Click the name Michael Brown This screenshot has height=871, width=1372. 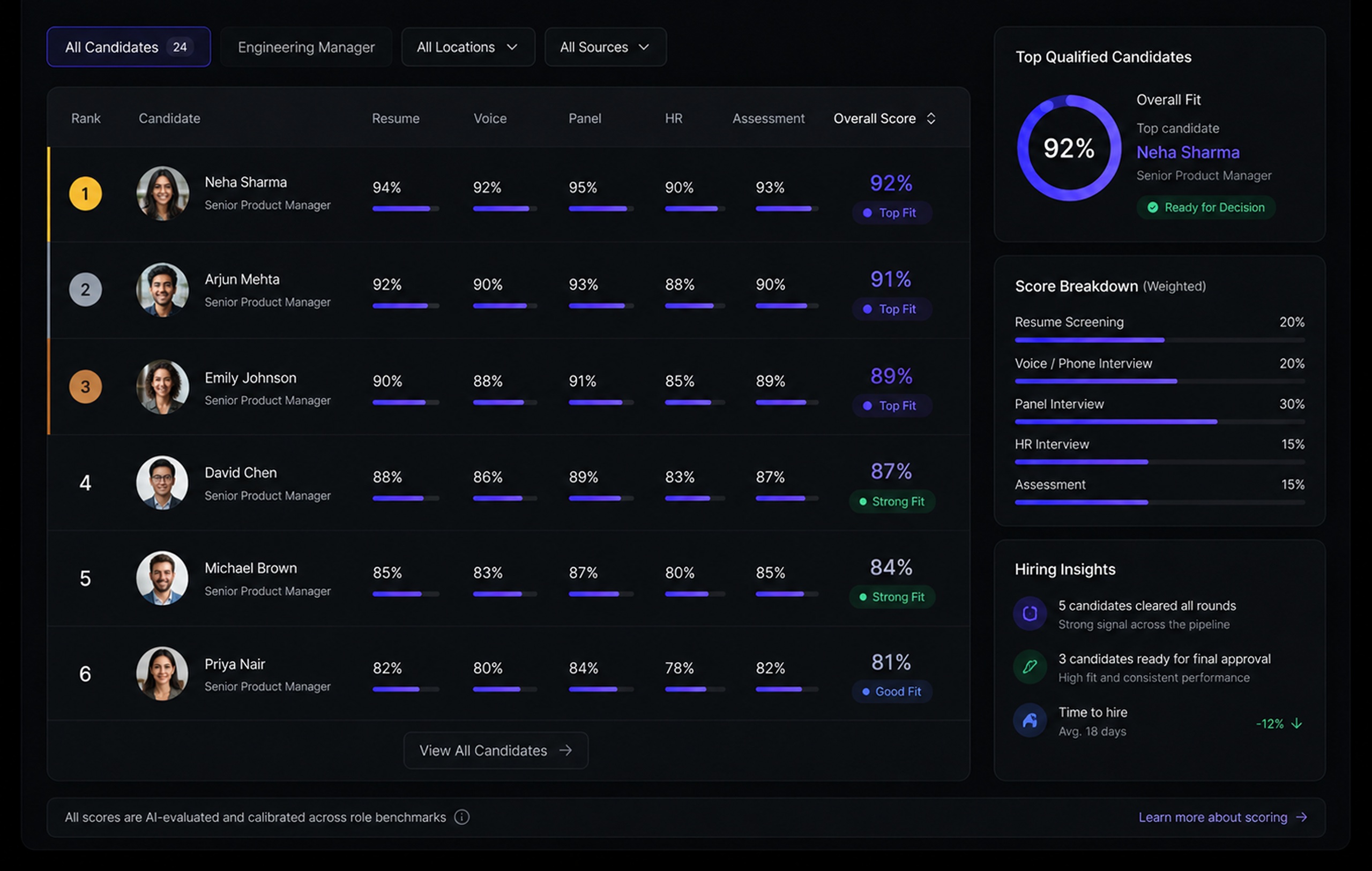[251, 568]
